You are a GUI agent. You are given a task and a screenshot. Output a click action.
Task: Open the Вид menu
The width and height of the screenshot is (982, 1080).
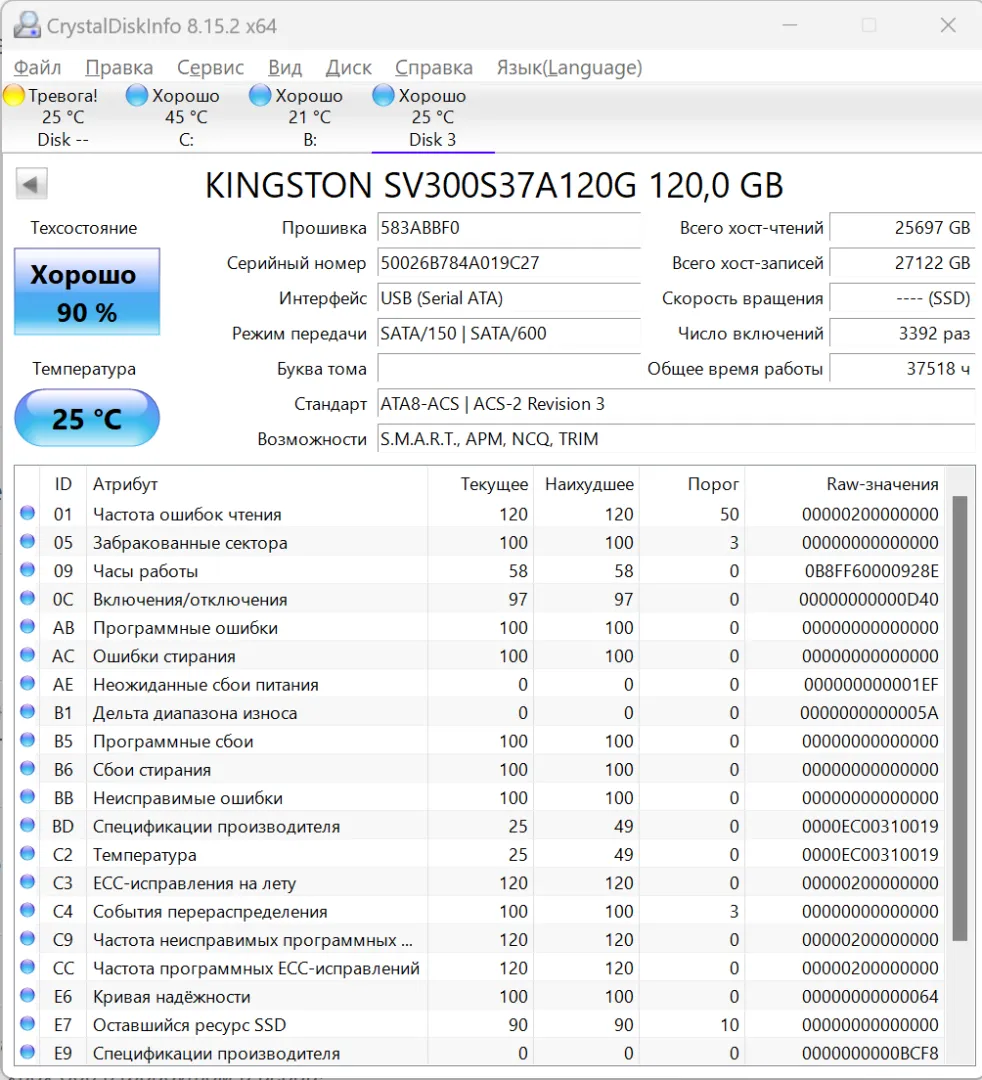click(x=285, y=68)
